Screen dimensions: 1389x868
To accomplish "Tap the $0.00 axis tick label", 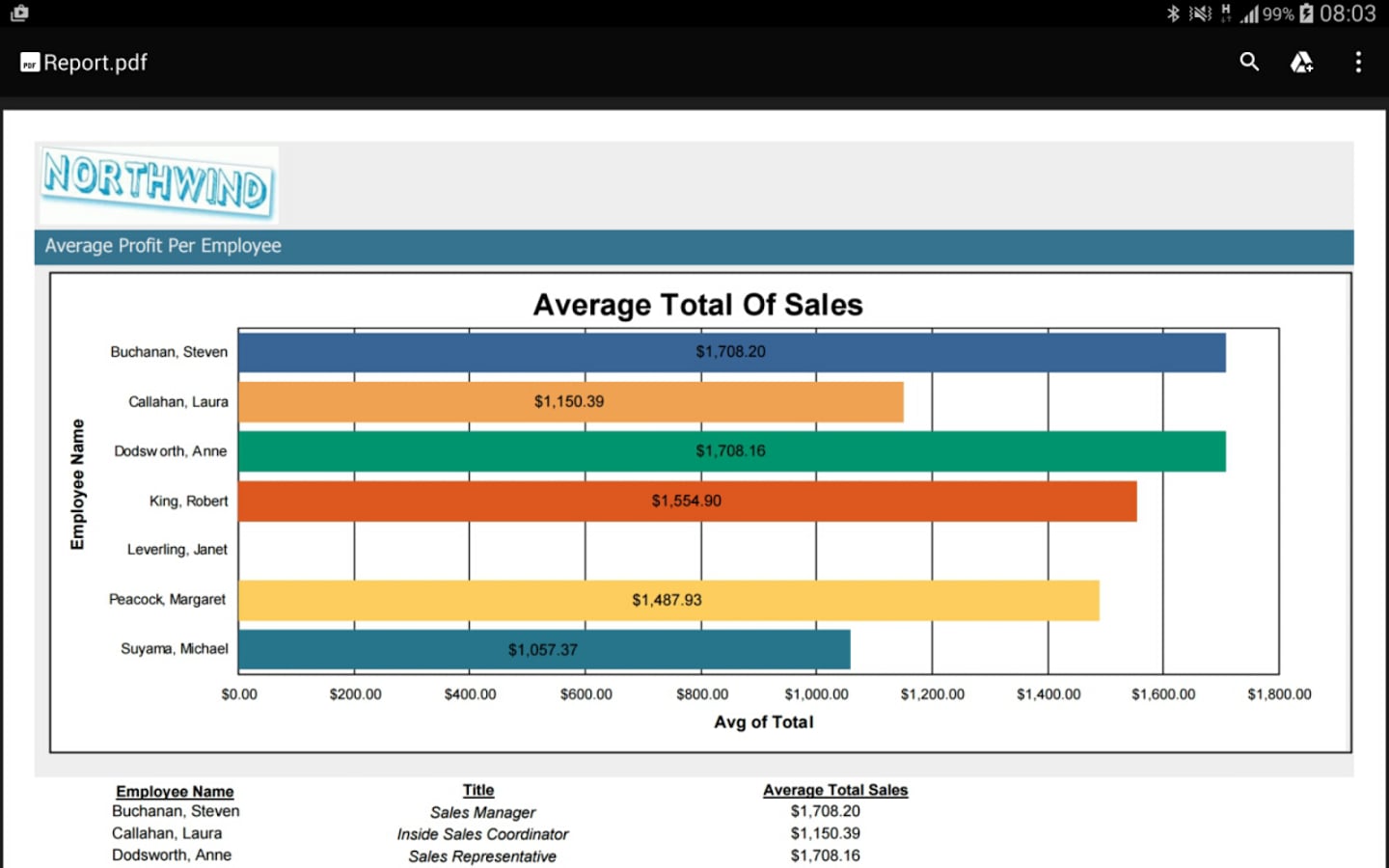I will coord(239,694).
